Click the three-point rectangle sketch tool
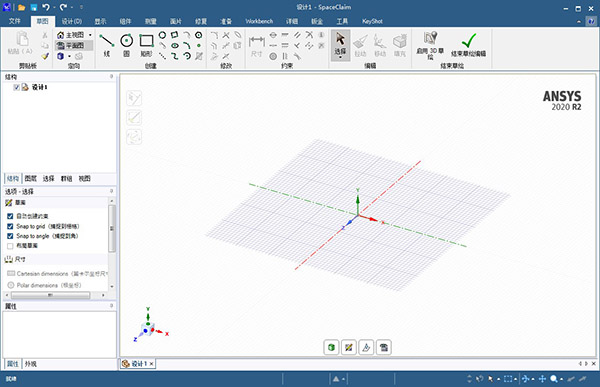 [174, 35]
